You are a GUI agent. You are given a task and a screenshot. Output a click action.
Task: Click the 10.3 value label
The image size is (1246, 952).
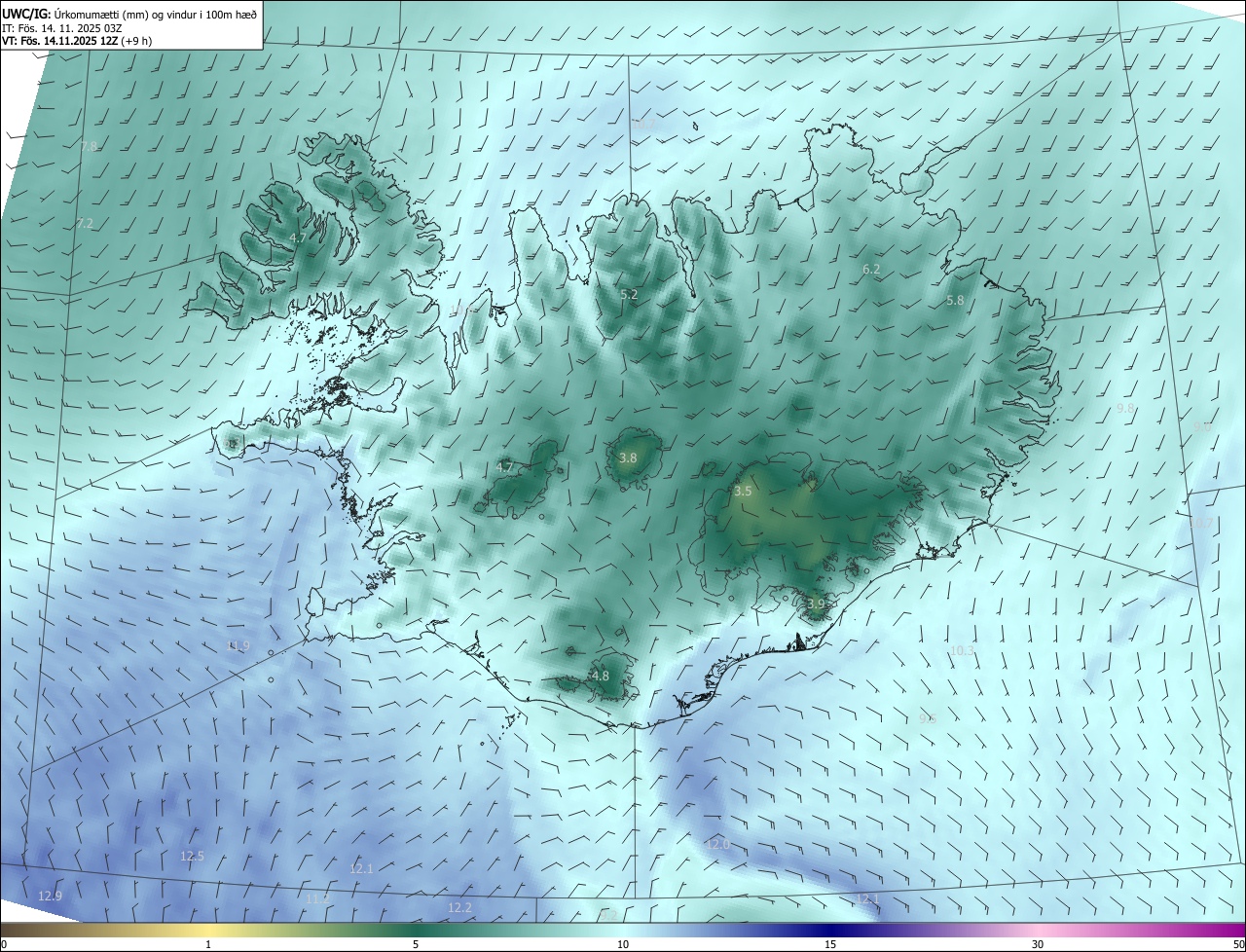[962, 650]
